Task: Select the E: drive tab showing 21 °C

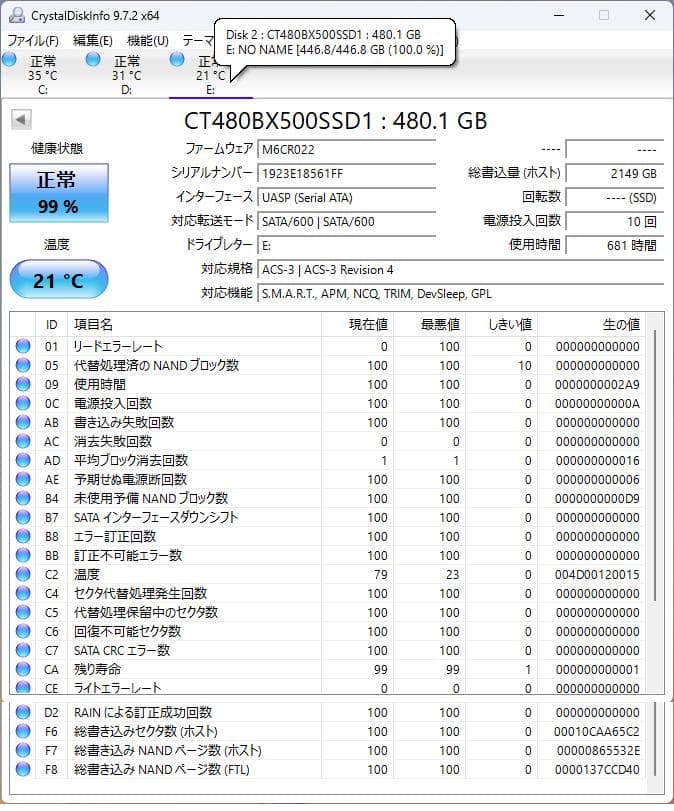Action: pos(211,74)
